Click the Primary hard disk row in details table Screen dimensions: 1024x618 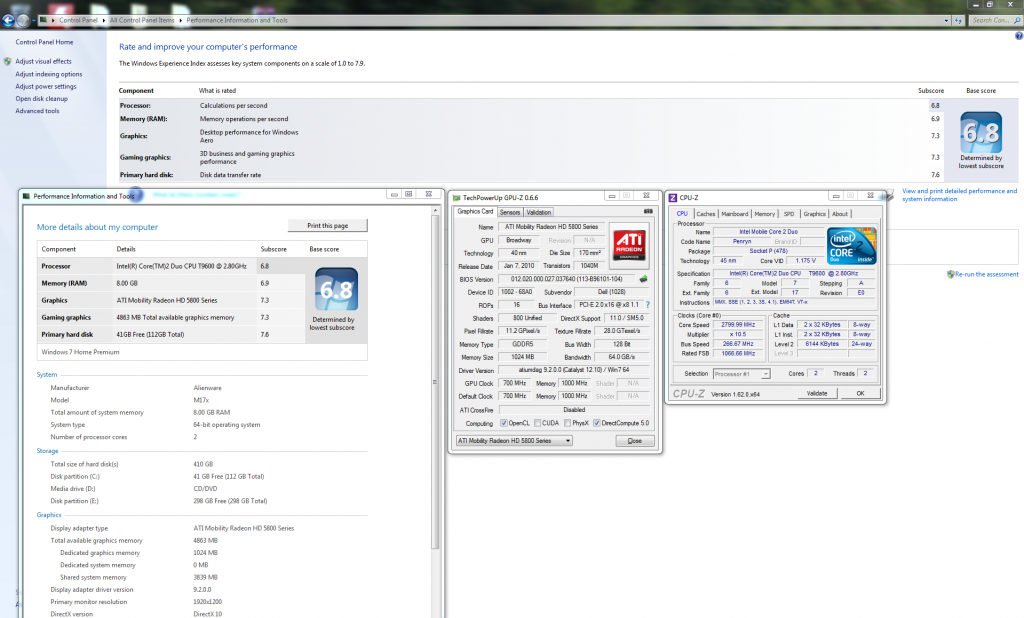pyautogui.click(x=172, y=334)
